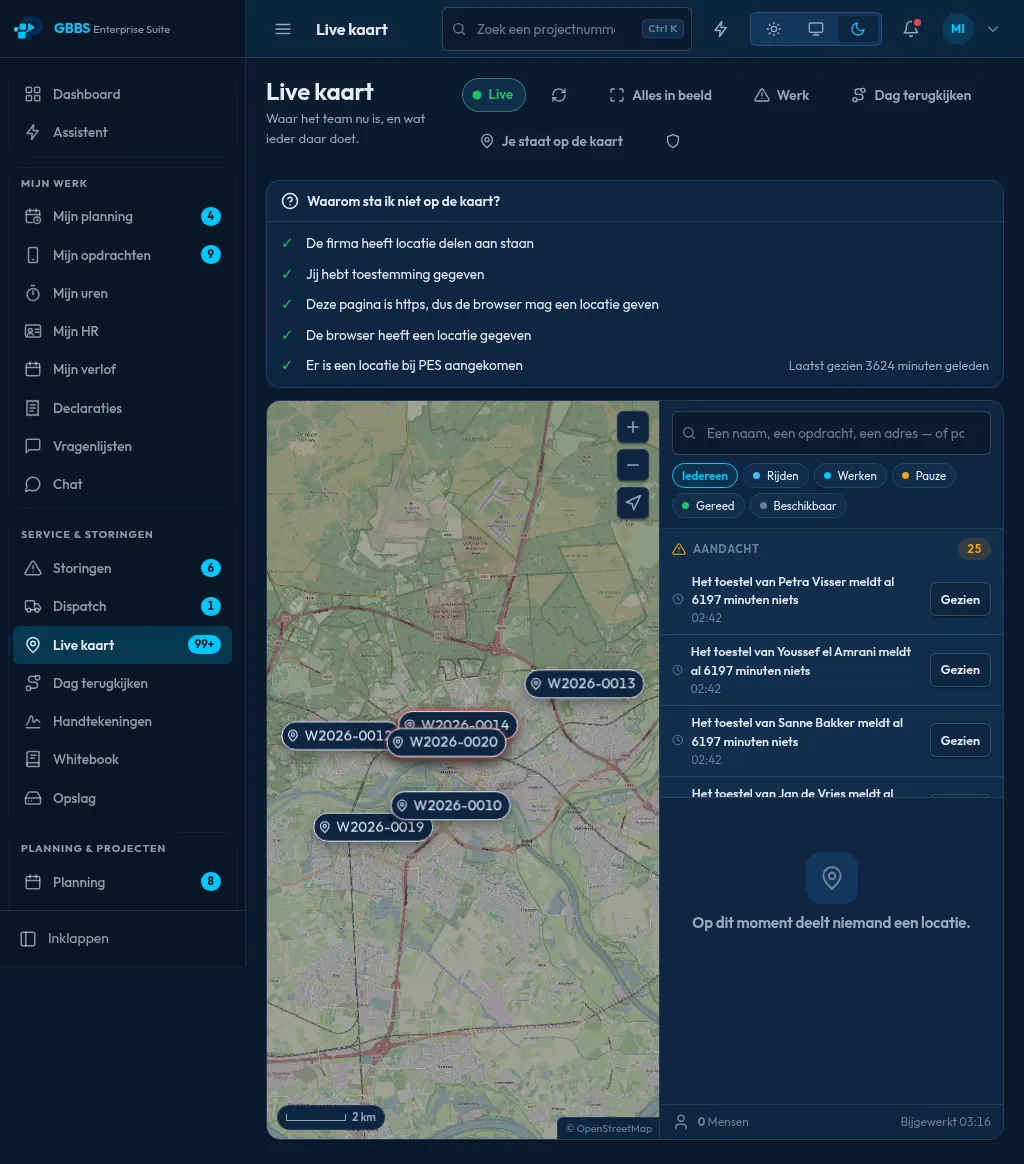Select the Iedereen filter chip
Viewport: 1024px width, 1164px height.
[x=705, y=476]
